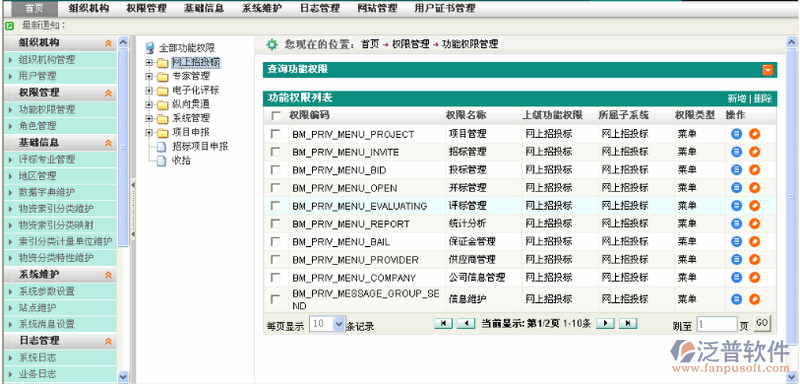Check the box for BM_PRIV_MENU_REPORT row

(276, 224)
